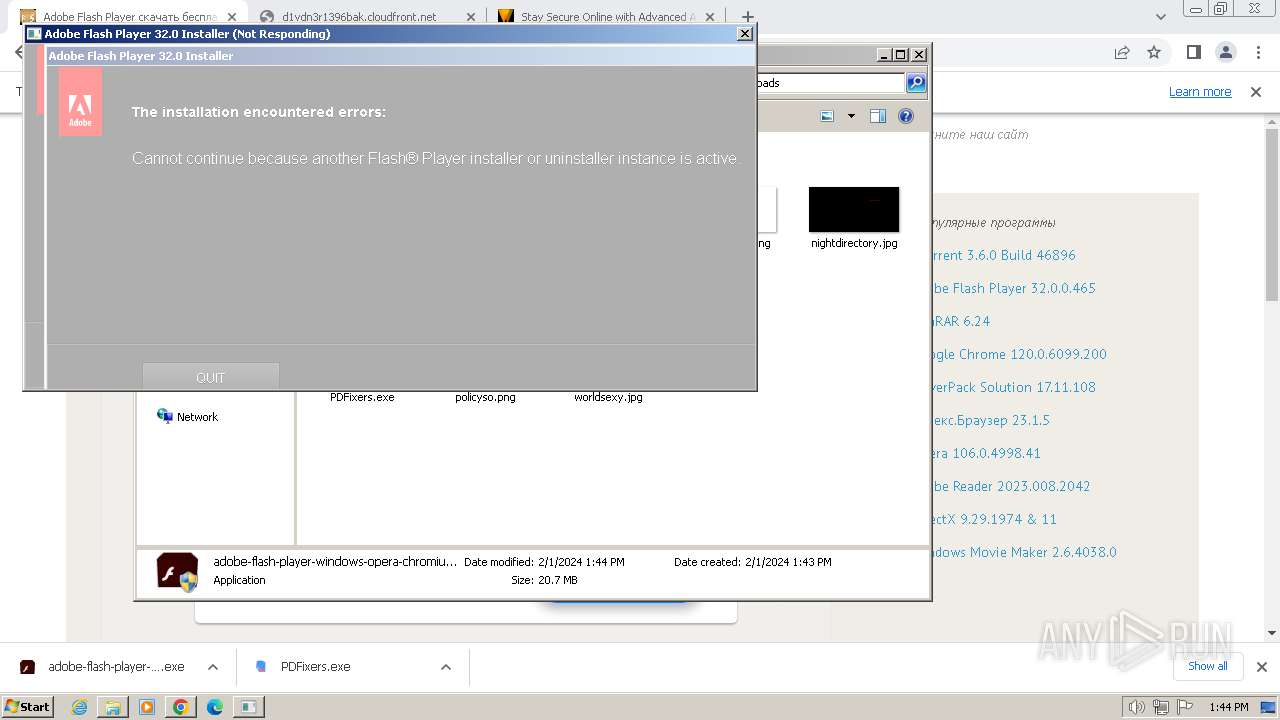Image resolution: width=1280 pixels, height=720 pixels.
Task: Dismiss the infobar with its X
Action: pos(1256,92)
